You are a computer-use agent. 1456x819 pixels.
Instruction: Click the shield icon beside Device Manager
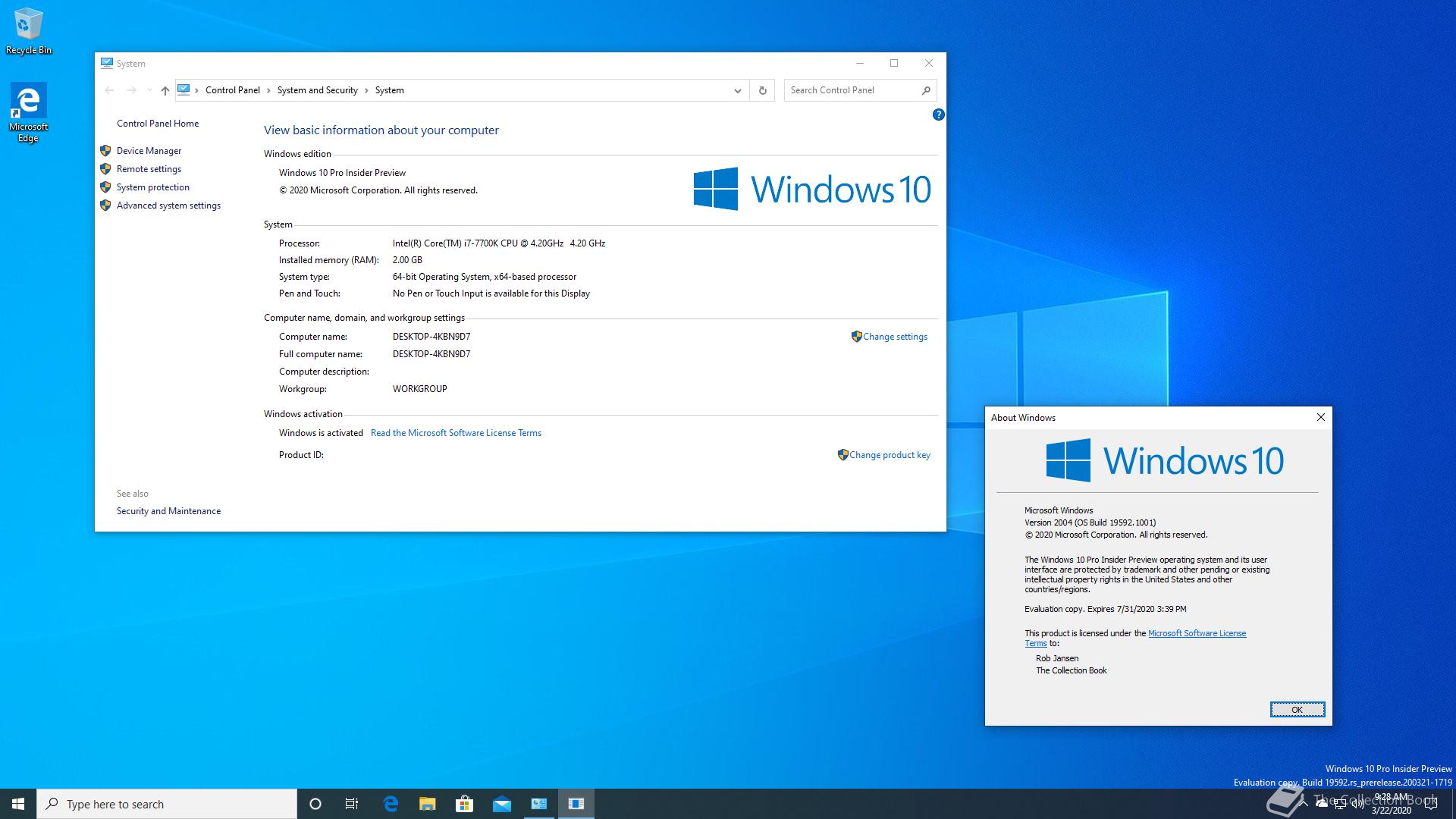coord(105,151)
